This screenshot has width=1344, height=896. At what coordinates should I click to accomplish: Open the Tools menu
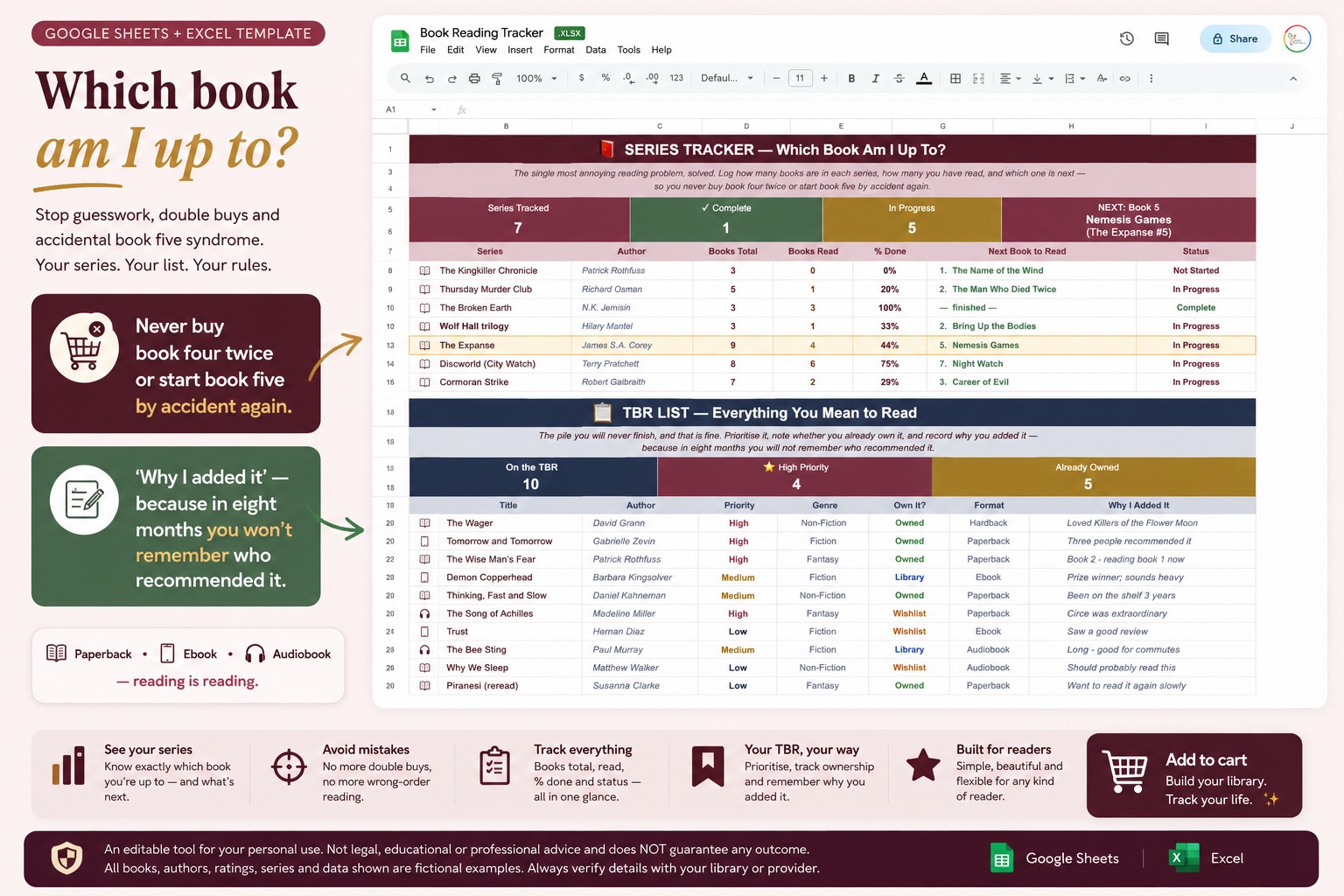[x=629, y=50]
